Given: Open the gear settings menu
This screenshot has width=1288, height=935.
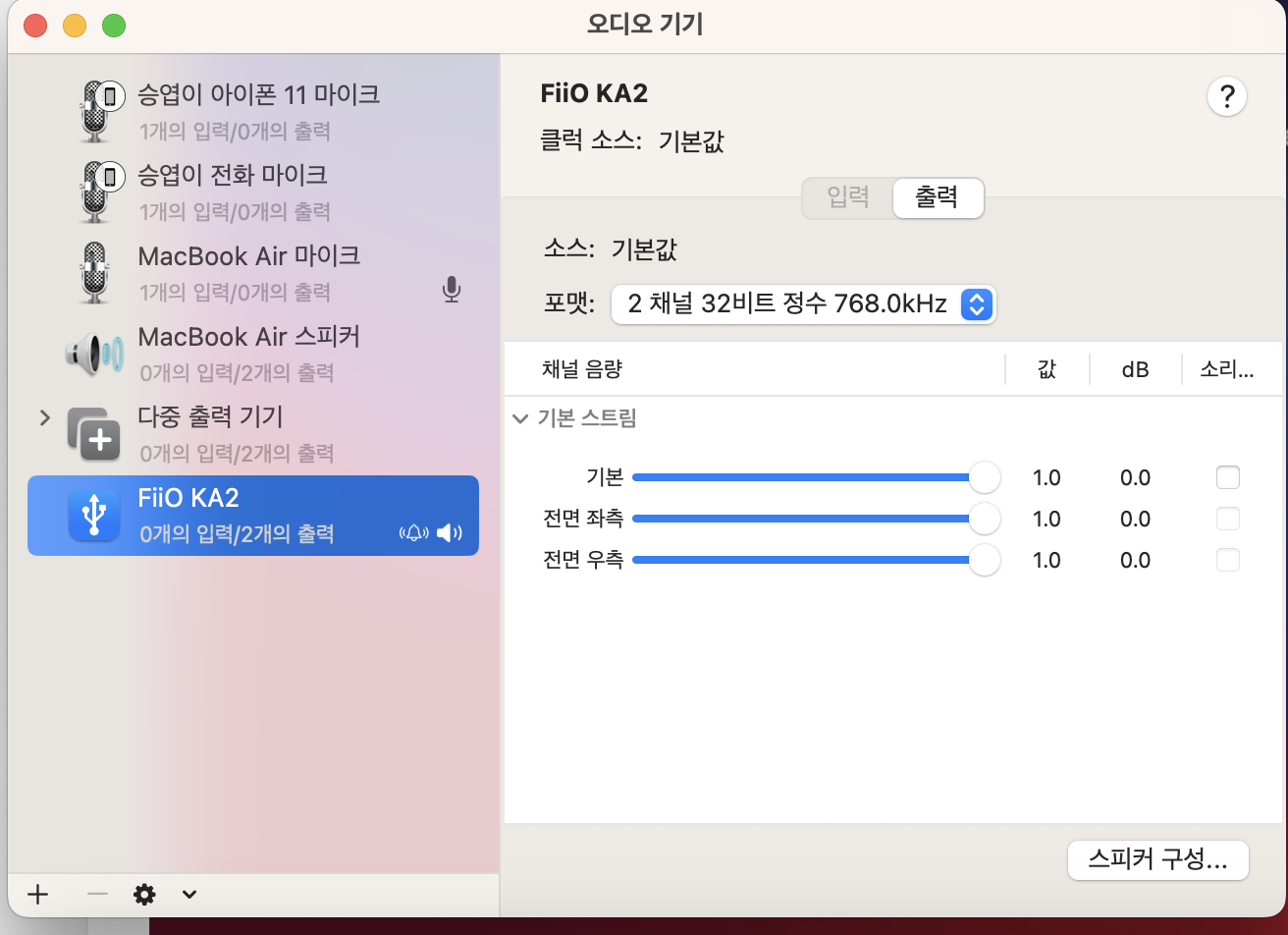Looking at the screenshot, I should click(x=145, y=894).
